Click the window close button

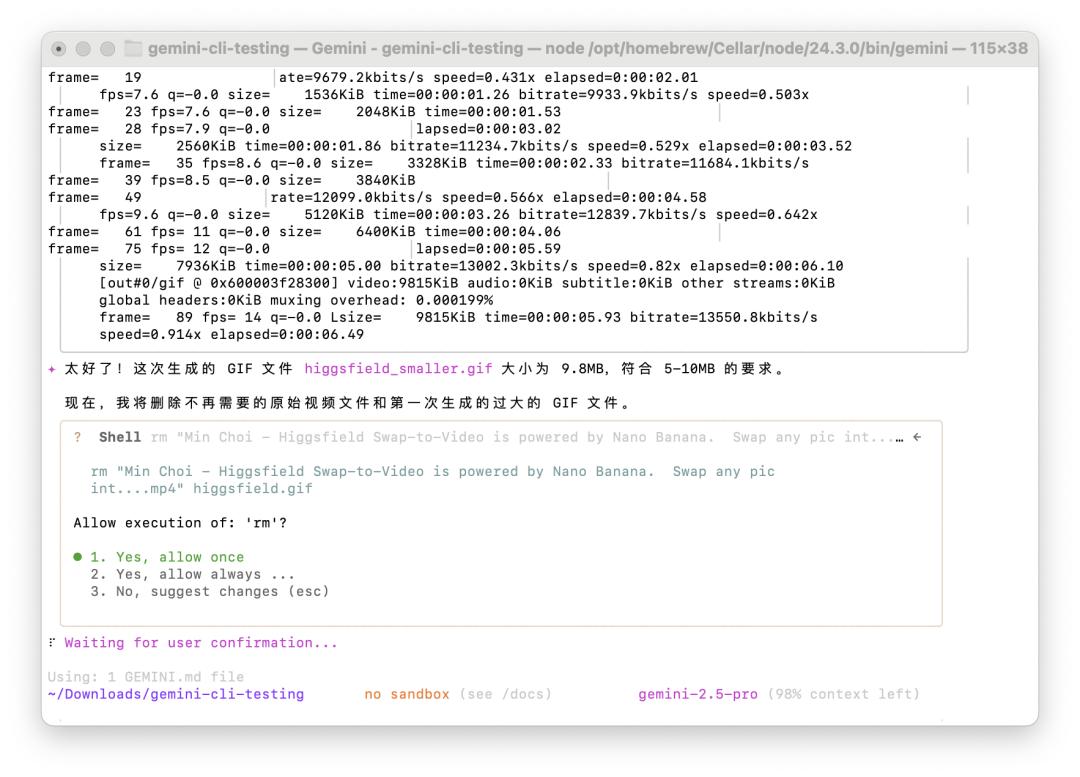tap(59, 48)
